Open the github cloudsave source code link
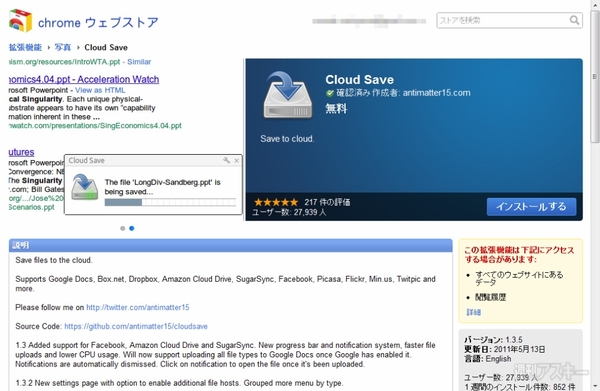 (136, 326)
